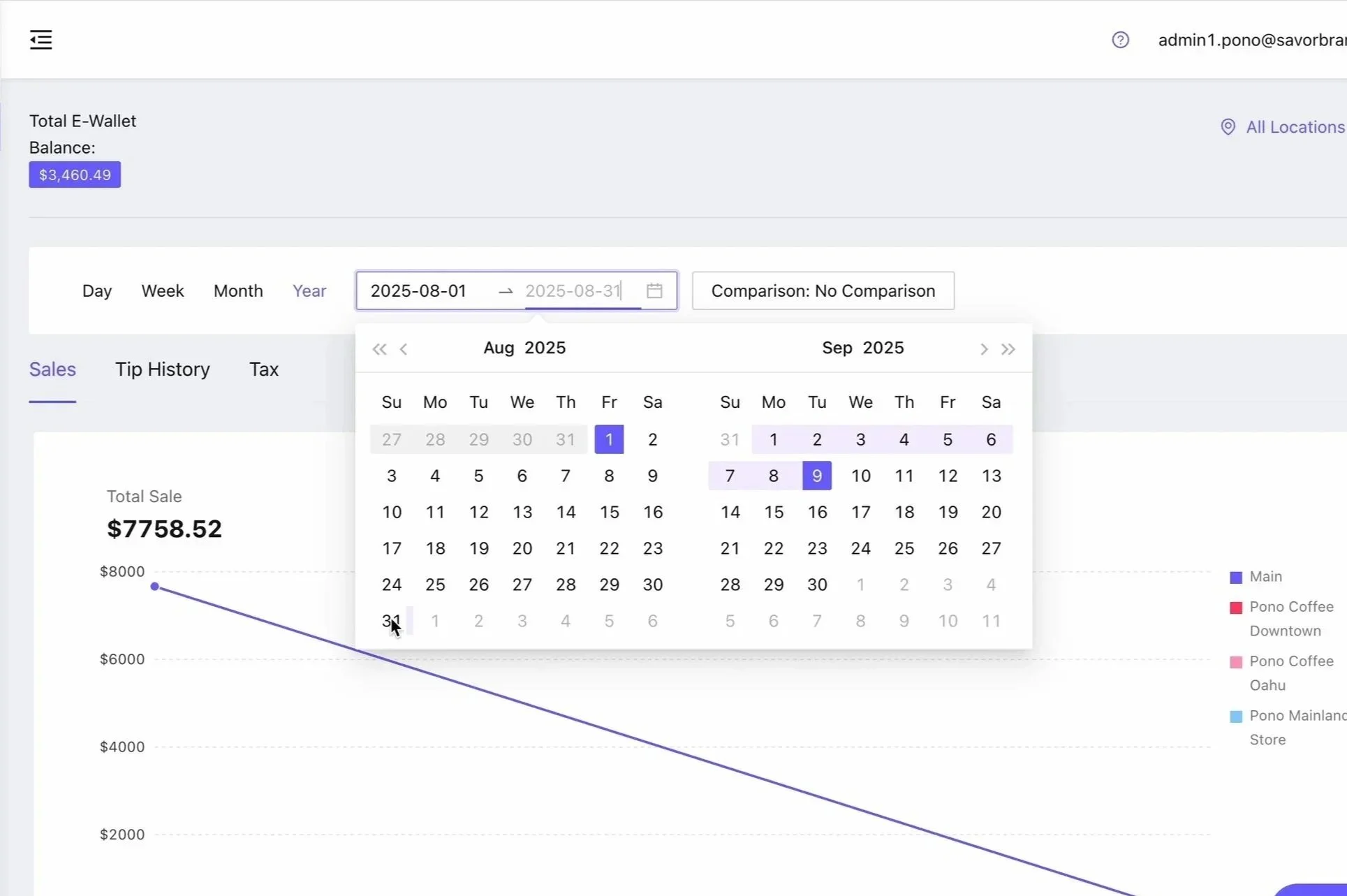The image size is (1347, 896).
Task: Click the calendar icon in date field
Action: tap(654, 291)
